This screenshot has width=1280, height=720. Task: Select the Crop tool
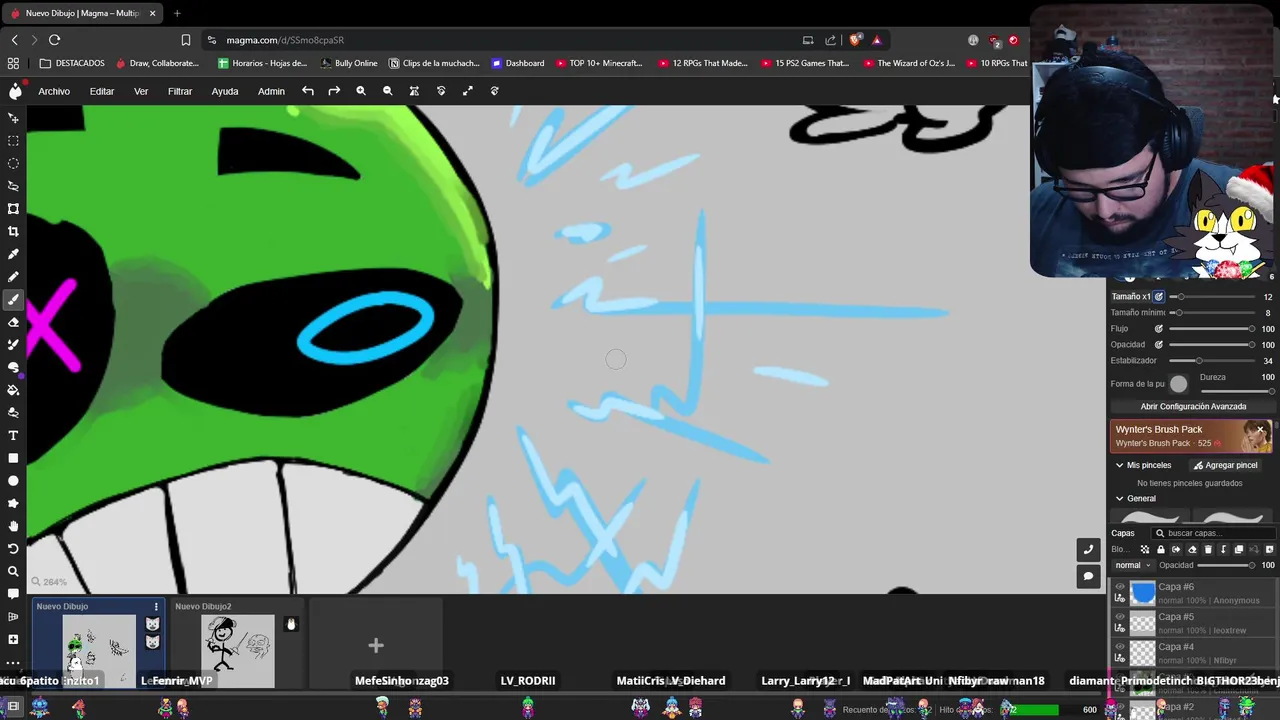(13, 231)
